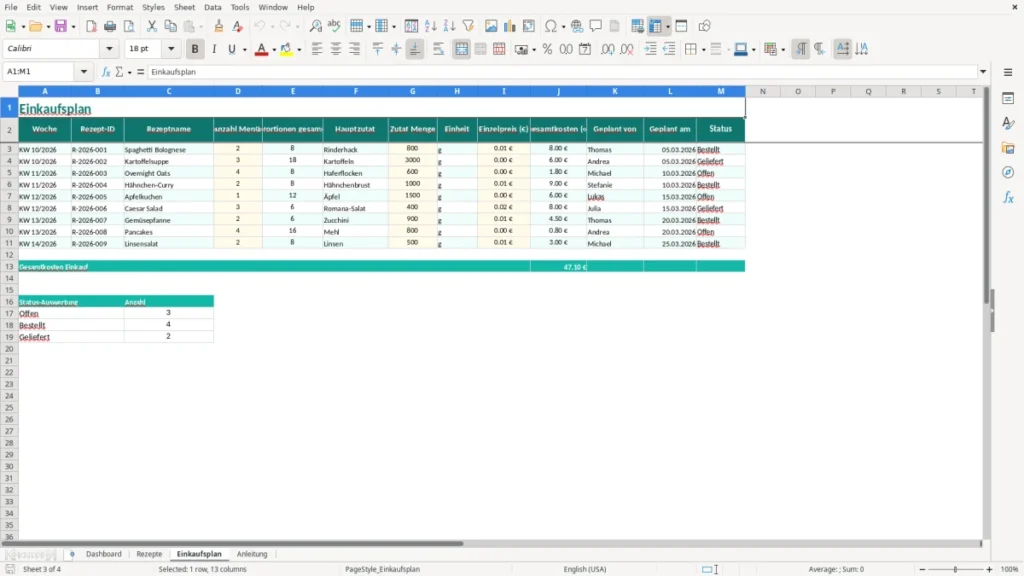Toggle Align Bottom vertical alignment
This screenshot has width=1024, height=576.
(415, 49)
